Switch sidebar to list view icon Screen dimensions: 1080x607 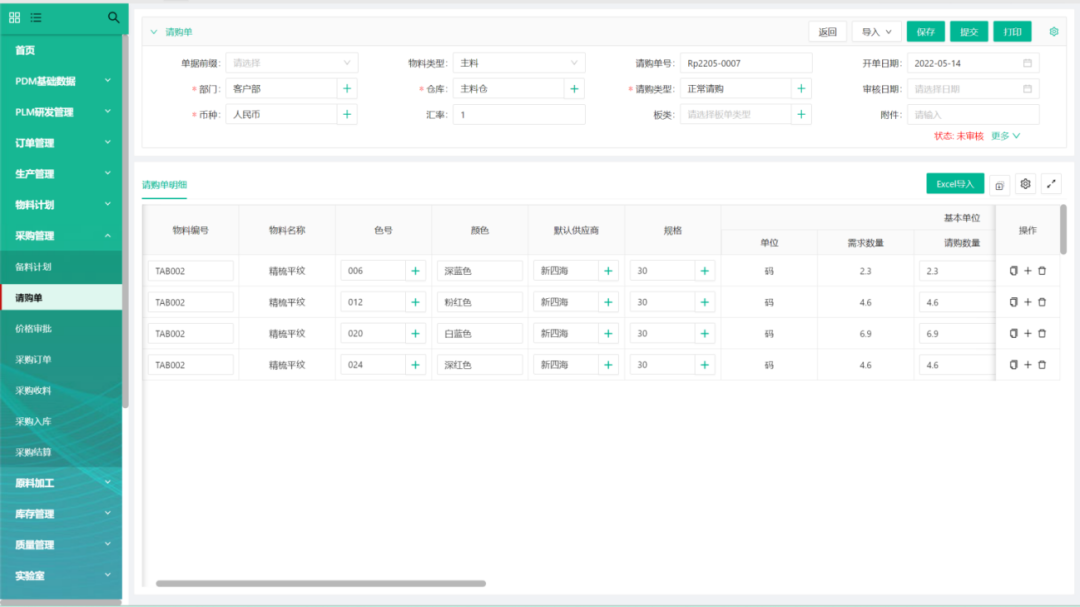[36, 17]
